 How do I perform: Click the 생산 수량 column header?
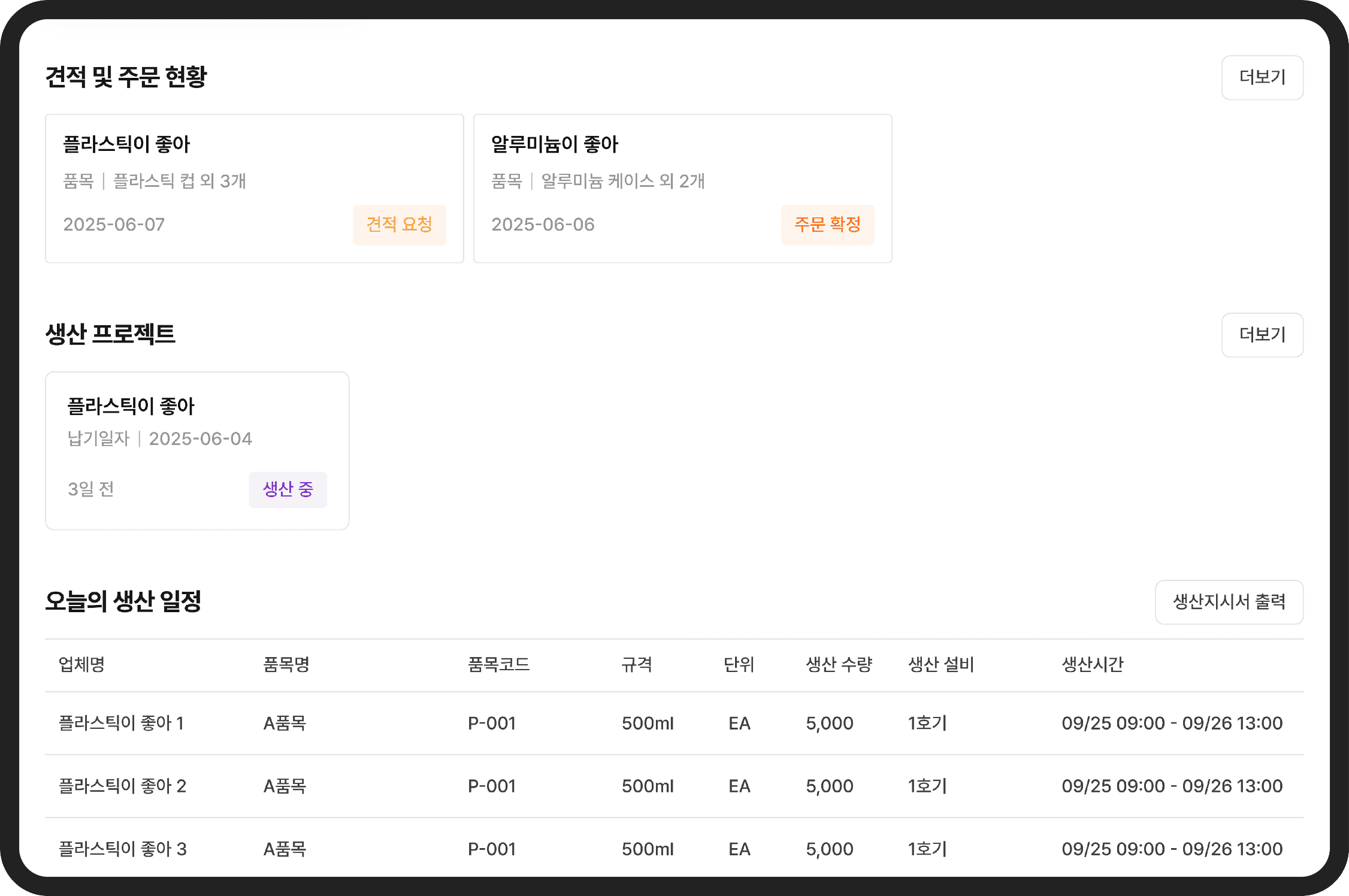pyautogui.click(x=839, y=664)
